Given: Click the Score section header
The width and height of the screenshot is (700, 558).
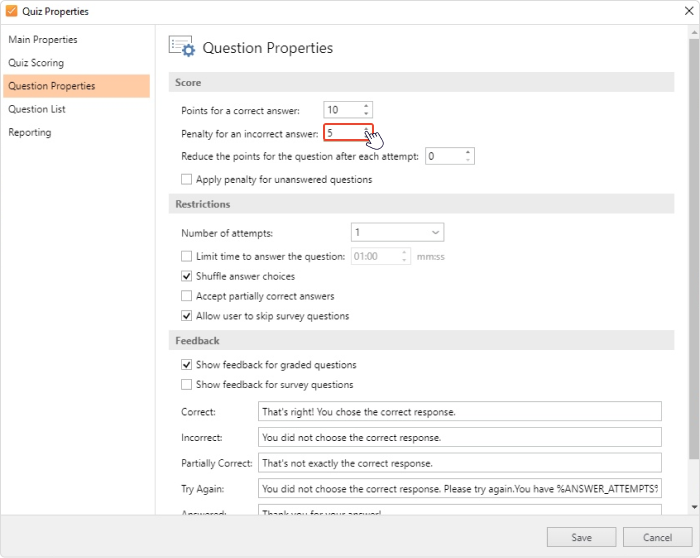Looking at the screenshot, I should 421,83.
